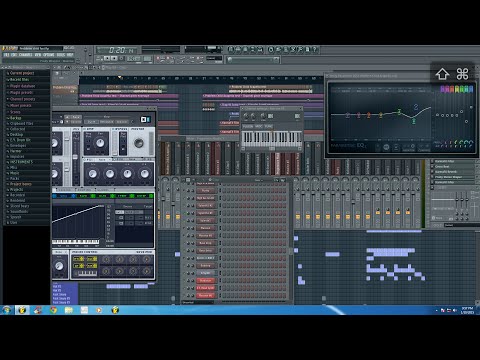This screenshot has height=360, width=480.
Task: Click the tempo display in the transport panel
Action: point(134,59)
